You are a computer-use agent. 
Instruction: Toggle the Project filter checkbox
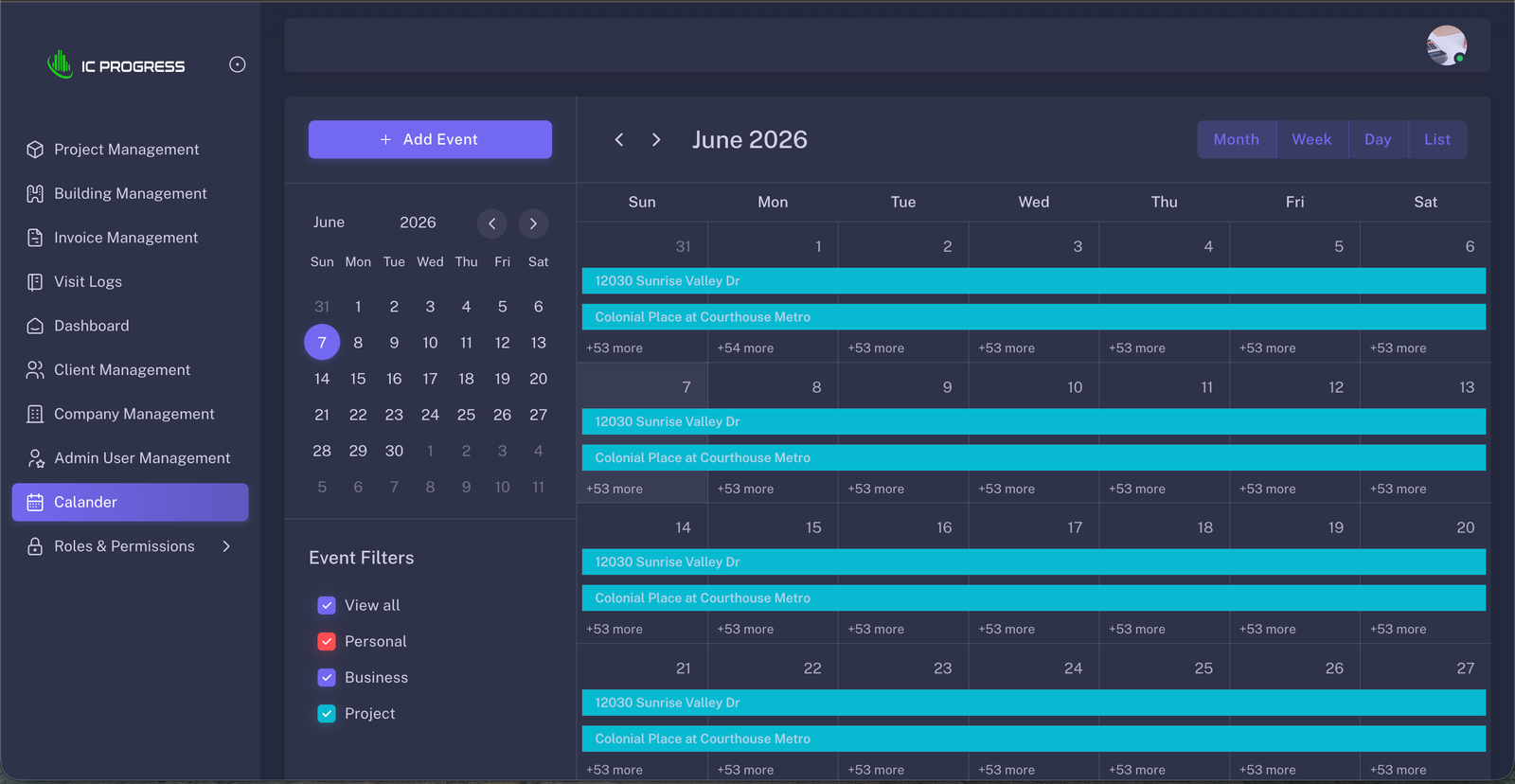pos(327,713)
